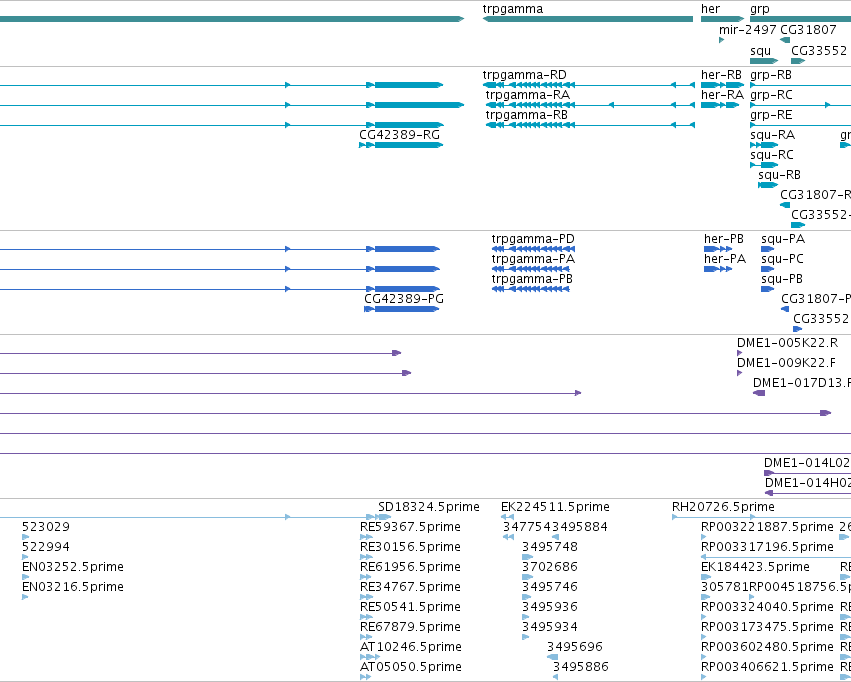Click the CG42389-RG transcript label
Image resolution: width=851 pixels, height=682 pixels.
point(399,135)
